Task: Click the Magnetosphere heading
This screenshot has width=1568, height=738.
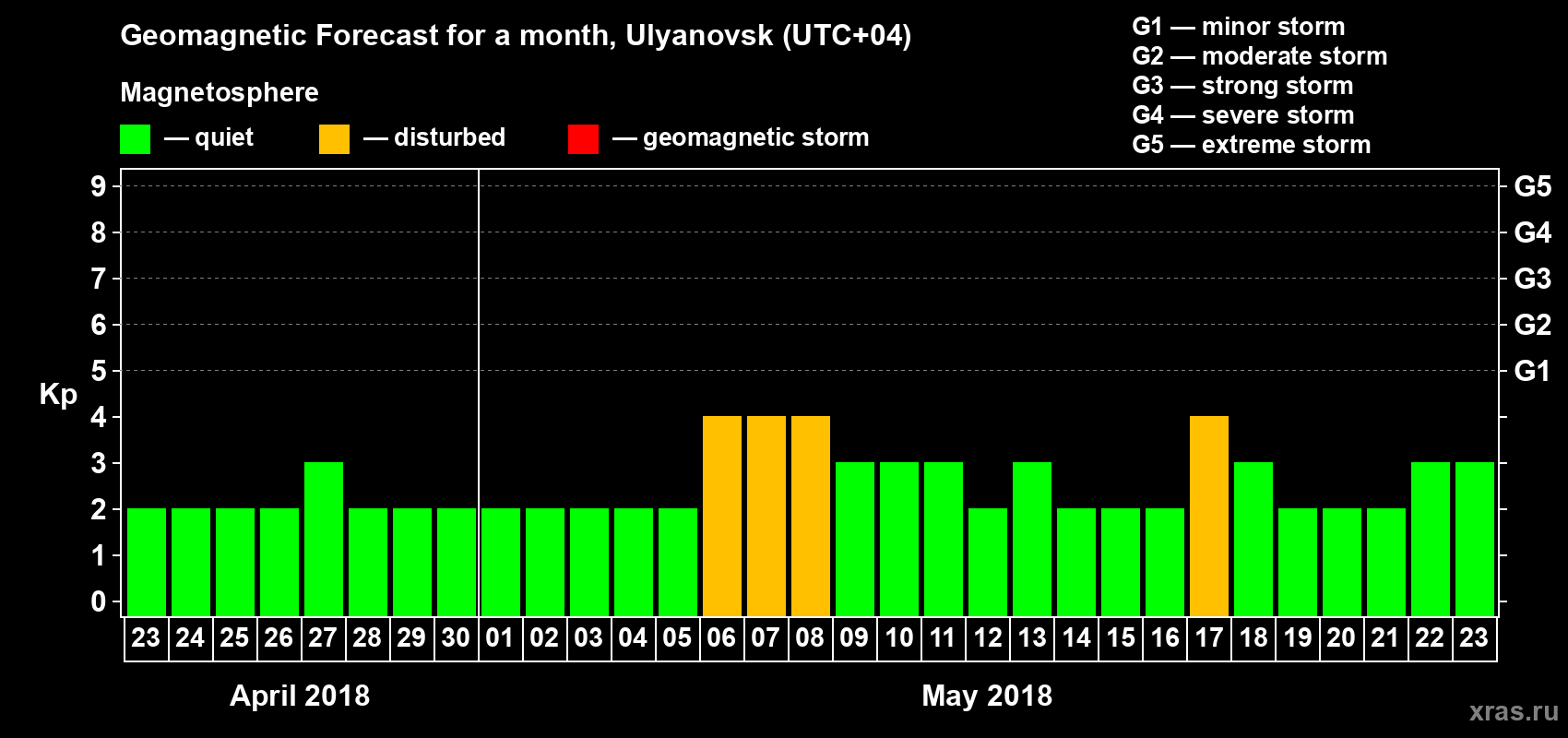Action: [x=220, y=92]
